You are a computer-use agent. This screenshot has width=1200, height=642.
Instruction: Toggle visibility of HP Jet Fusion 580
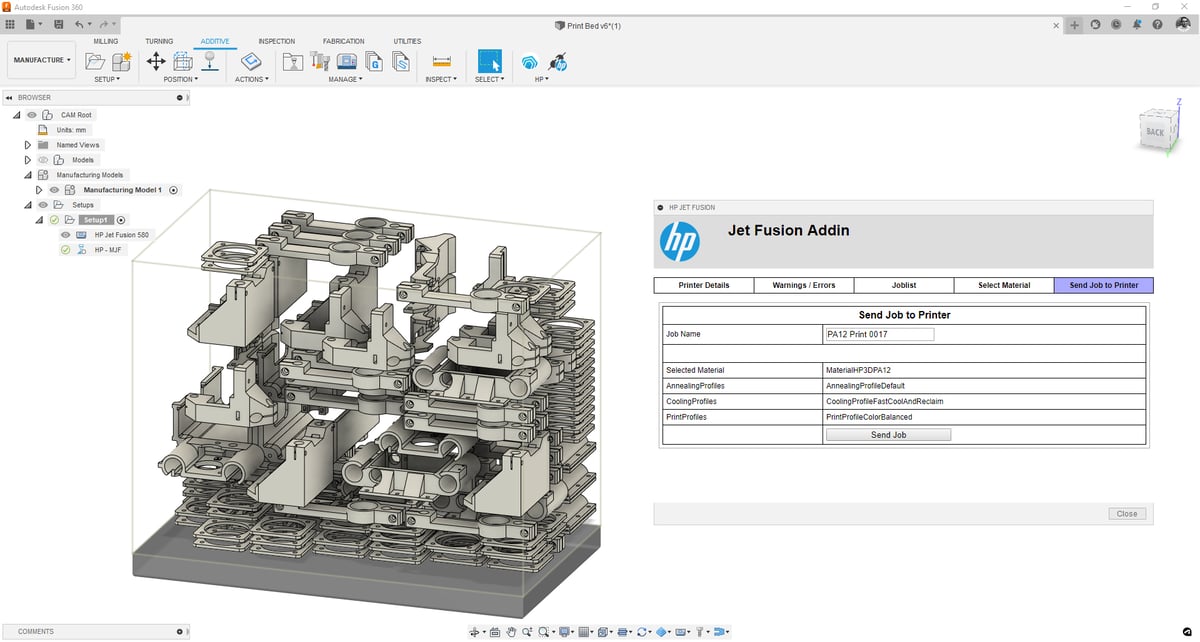point(65,235)
